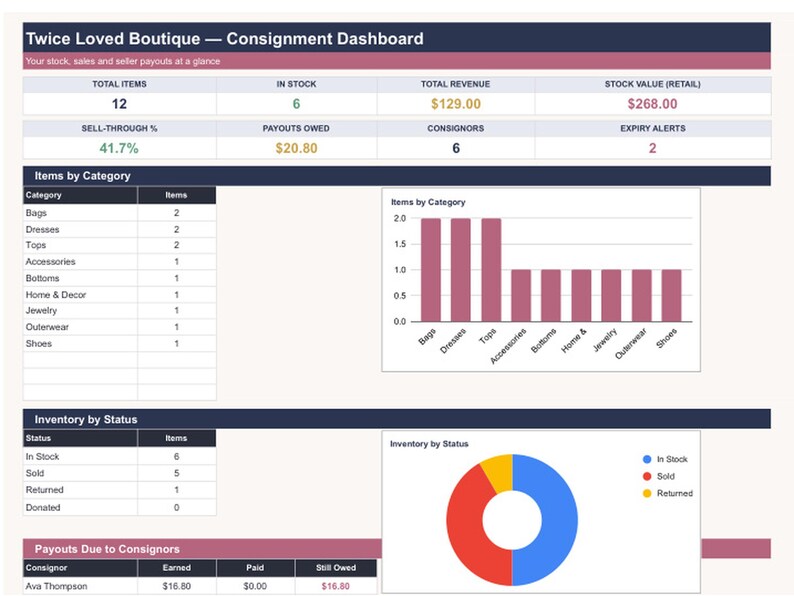Select the Dresses category cell

point(80,229)
